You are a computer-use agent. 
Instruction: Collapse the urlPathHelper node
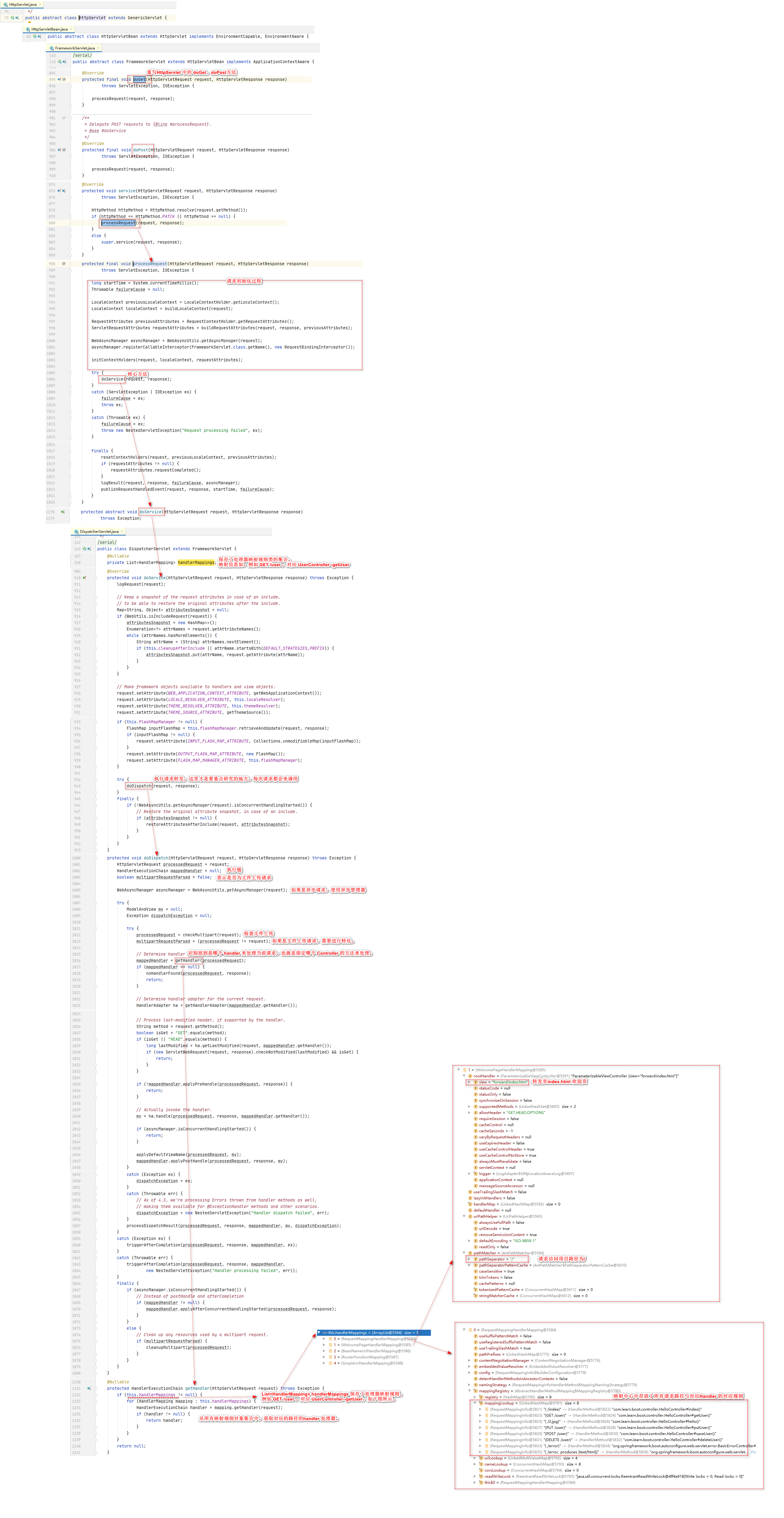point(464,1216)
